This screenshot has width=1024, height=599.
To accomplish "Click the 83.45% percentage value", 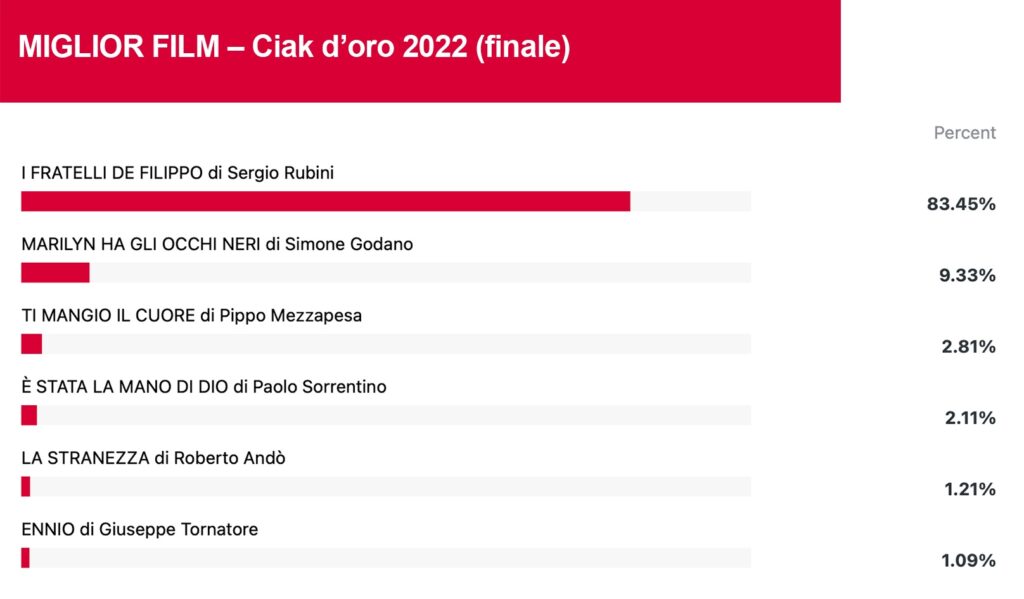I will pyautogui.click(x=961, y=204).
